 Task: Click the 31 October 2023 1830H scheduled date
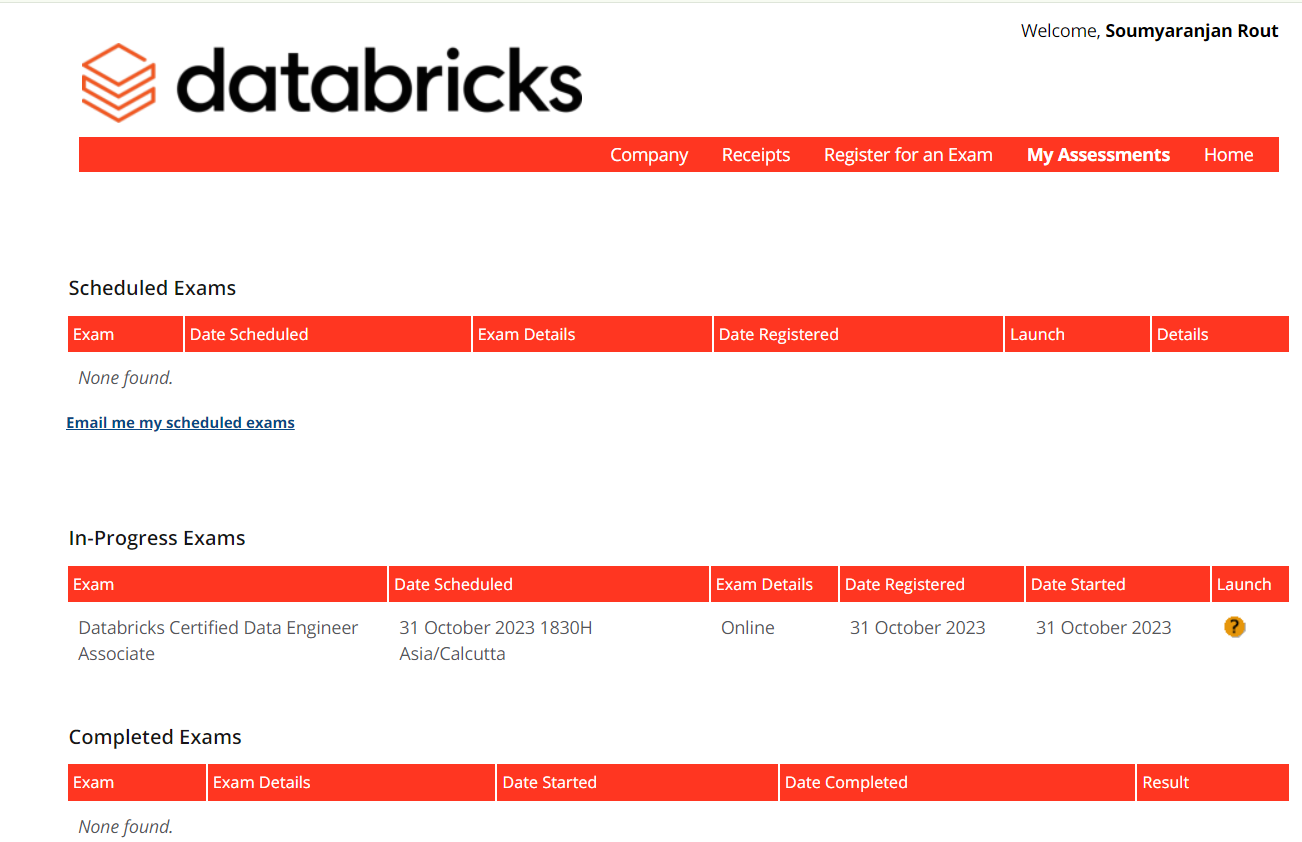(495, 628)
